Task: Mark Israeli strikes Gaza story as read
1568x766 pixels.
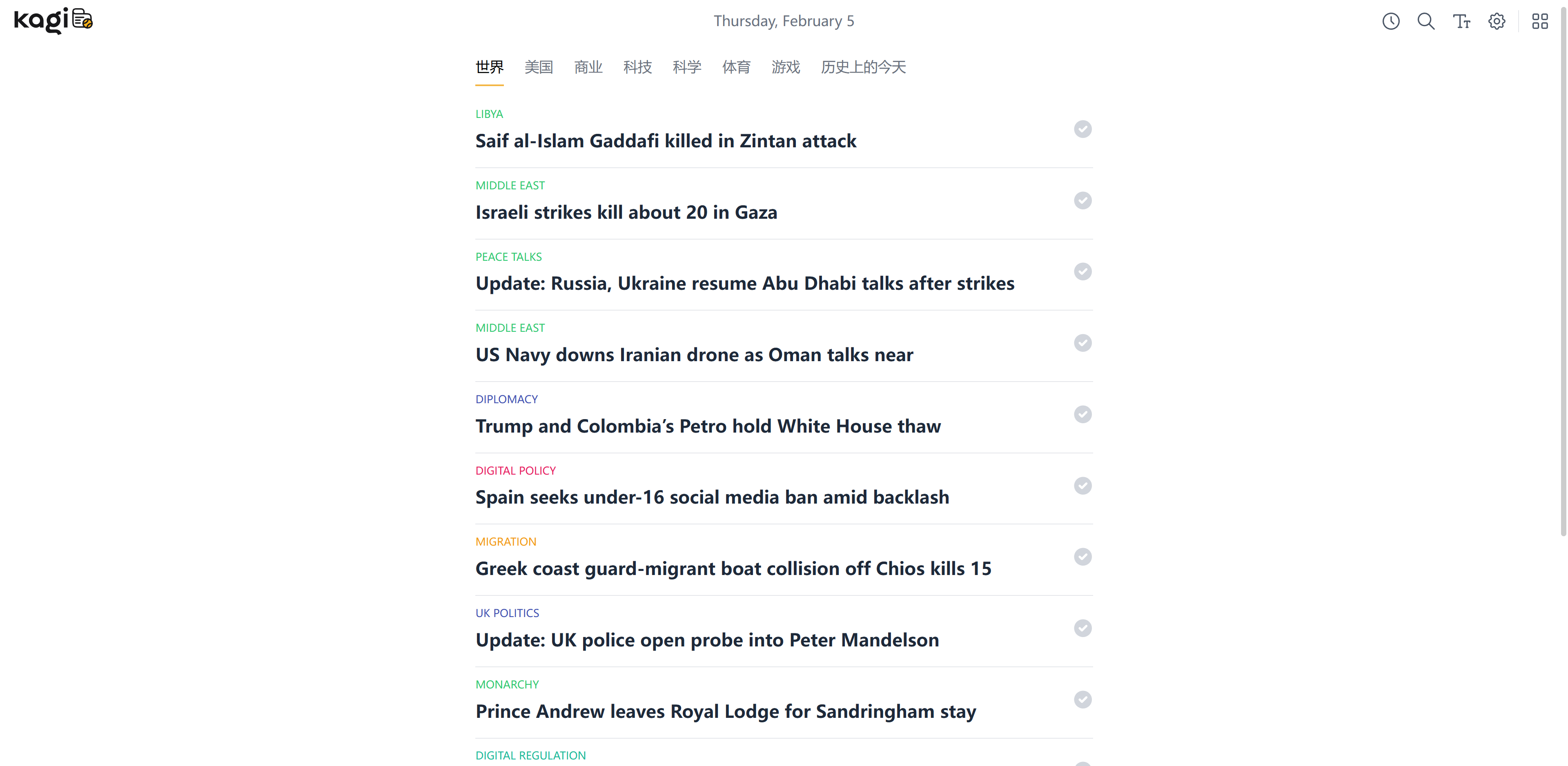Action: (x=1082, y=200)
